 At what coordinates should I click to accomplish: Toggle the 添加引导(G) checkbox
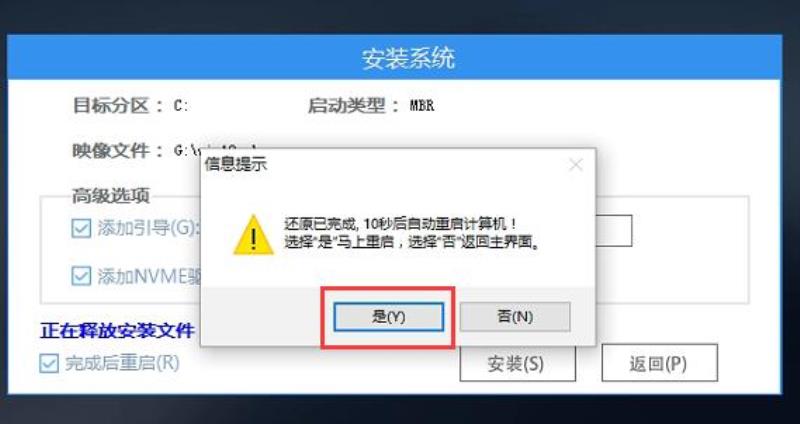[81, 228]
